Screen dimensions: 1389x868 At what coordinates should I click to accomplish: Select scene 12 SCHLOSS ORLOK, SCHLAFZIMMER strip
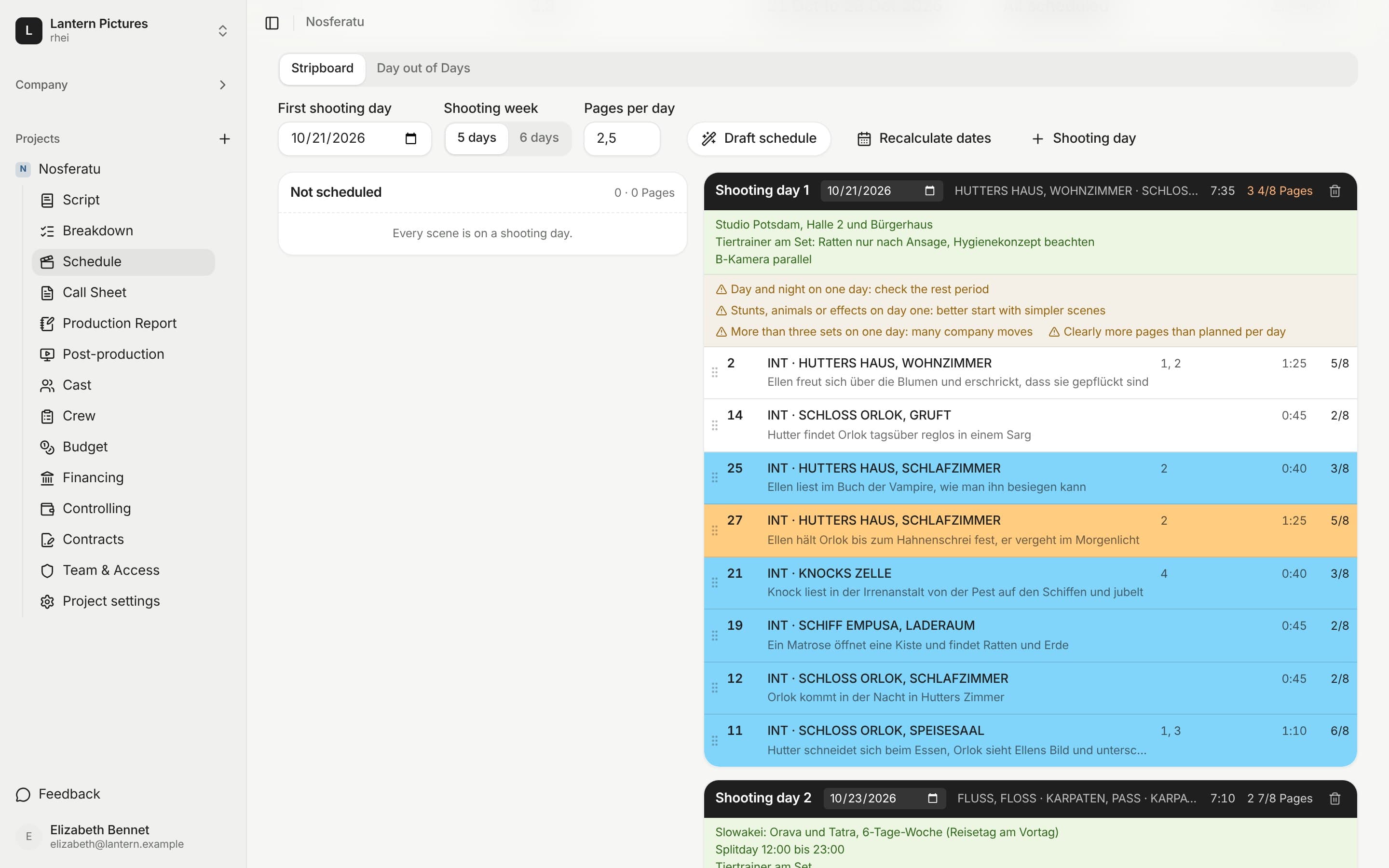(1030, 688)
